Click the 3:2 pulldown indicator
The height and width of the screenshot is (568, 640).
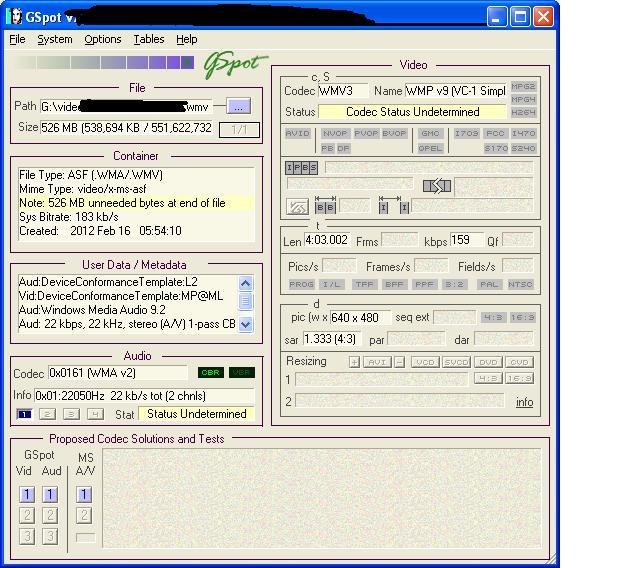coord(454,284)
